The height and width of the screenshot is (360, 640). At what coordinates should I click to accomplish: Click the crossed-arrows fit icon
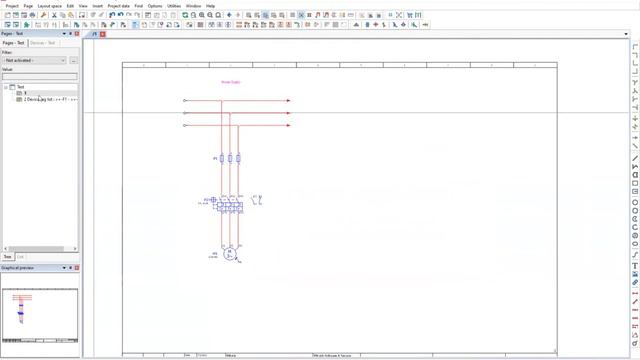tap(399, 15)
